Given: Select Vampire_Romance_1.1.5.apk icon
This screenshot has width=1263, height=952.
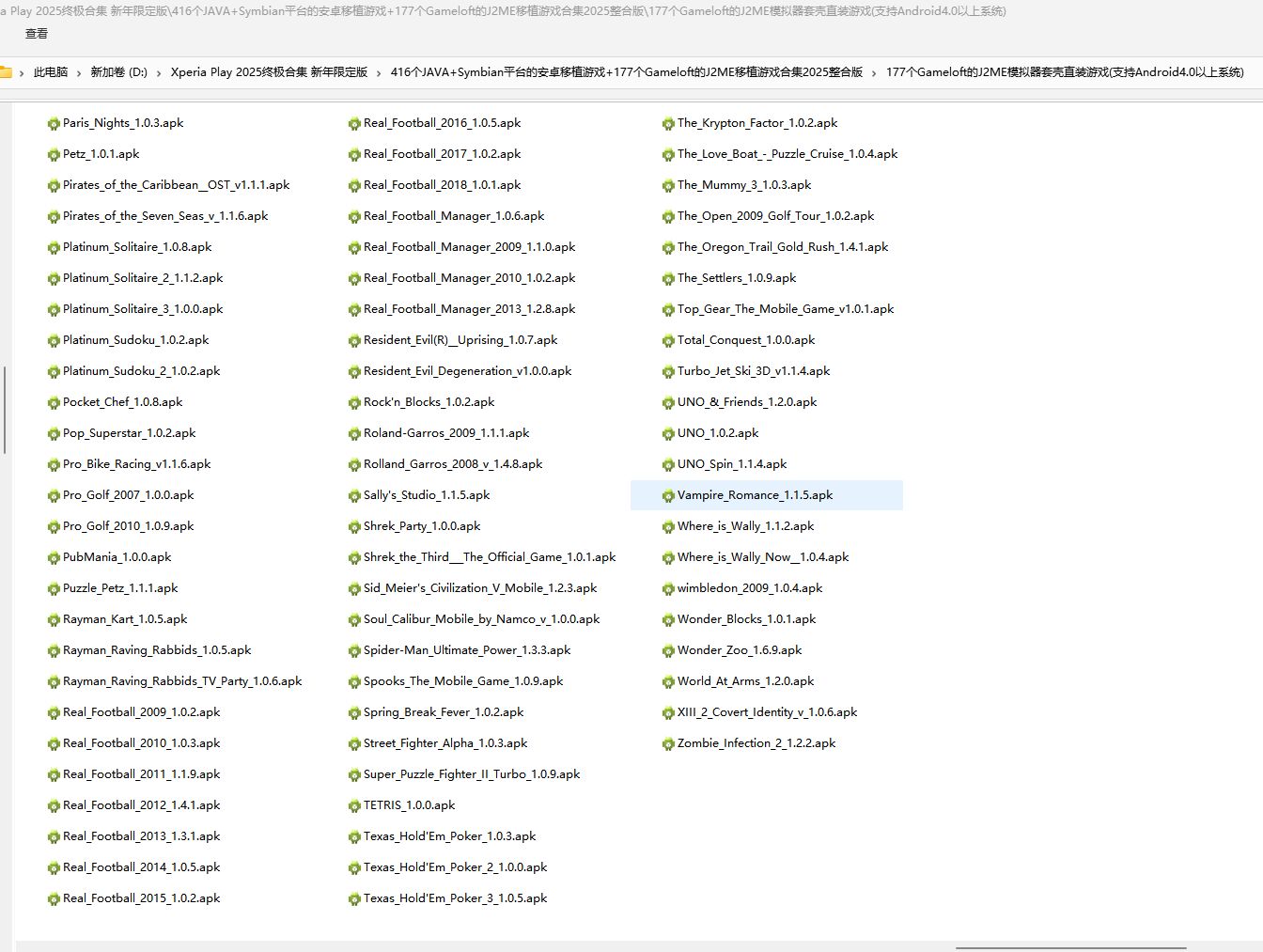Looking at the screenshot, I should click(668, 495).
